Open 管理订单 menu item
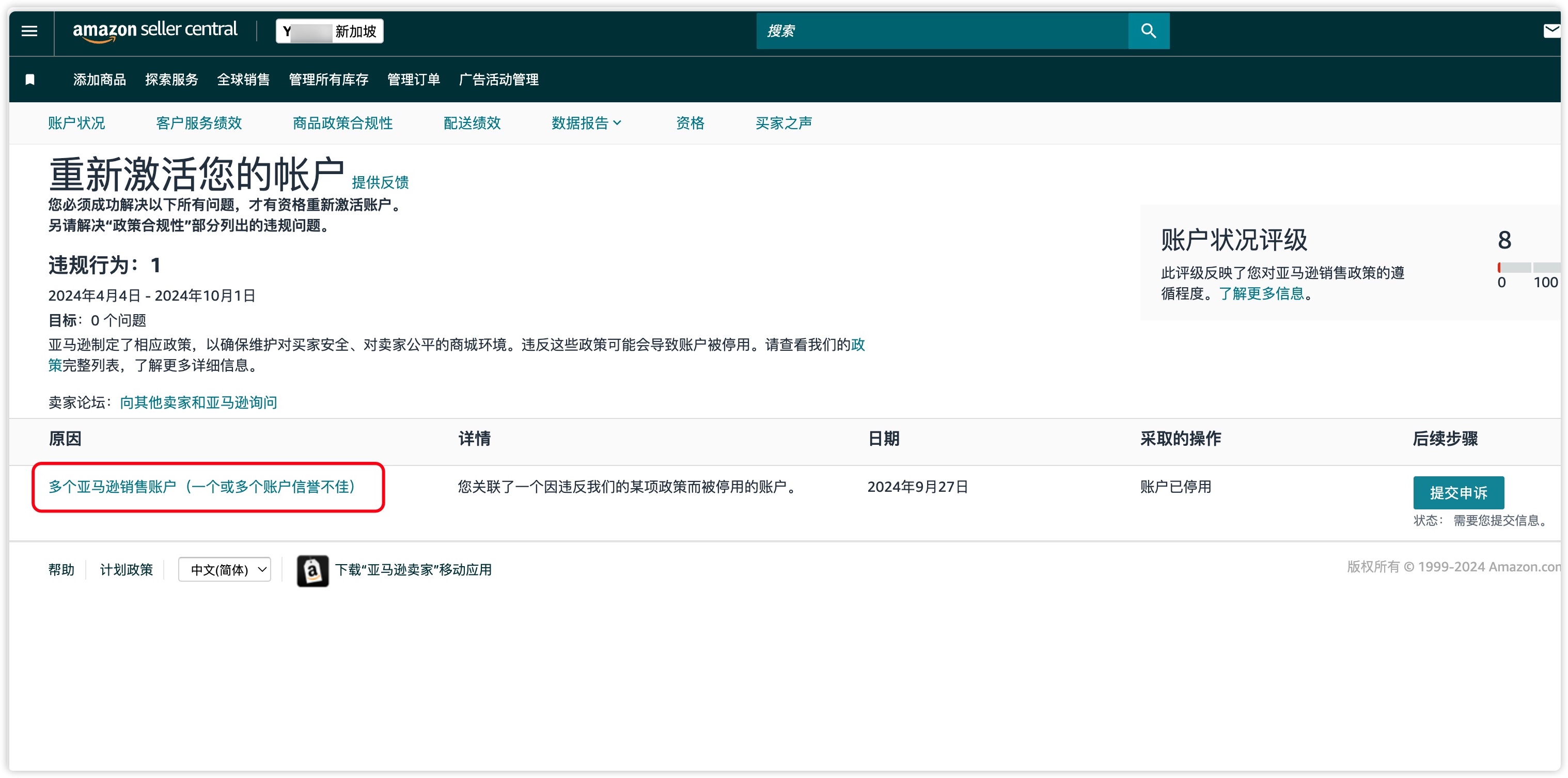This screenshot has height=778, width=1568. [414, 79]
